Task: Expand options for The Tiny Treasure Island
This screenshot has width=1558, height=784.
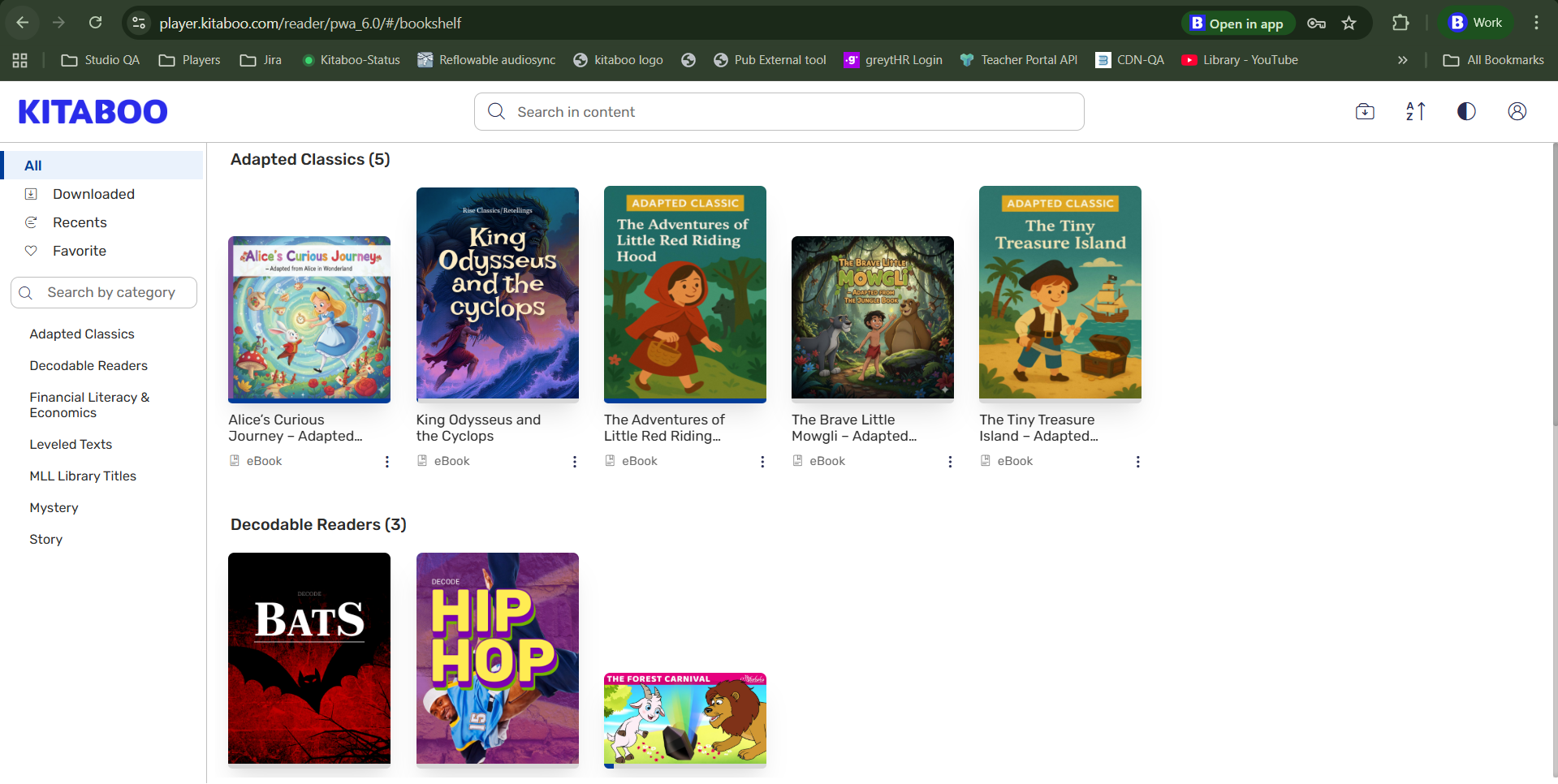Action: click(x=1137, y=462)
